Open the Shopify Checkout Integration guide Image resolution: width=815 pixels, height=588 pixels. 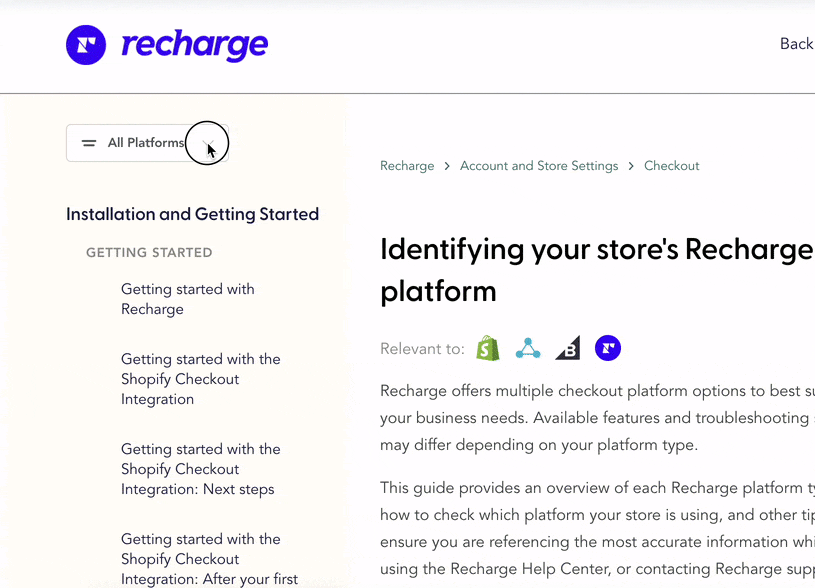200,379
